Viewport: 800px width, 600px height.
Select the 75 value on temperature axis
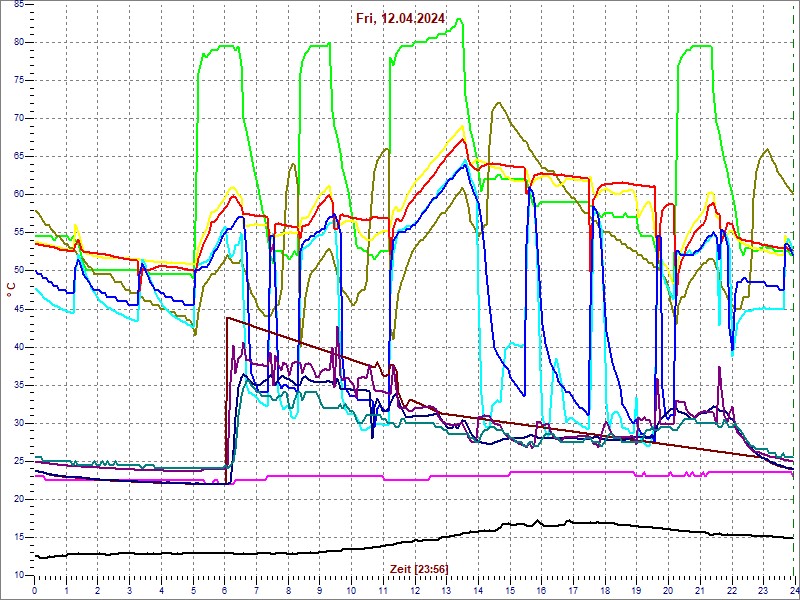pos(19,81)
